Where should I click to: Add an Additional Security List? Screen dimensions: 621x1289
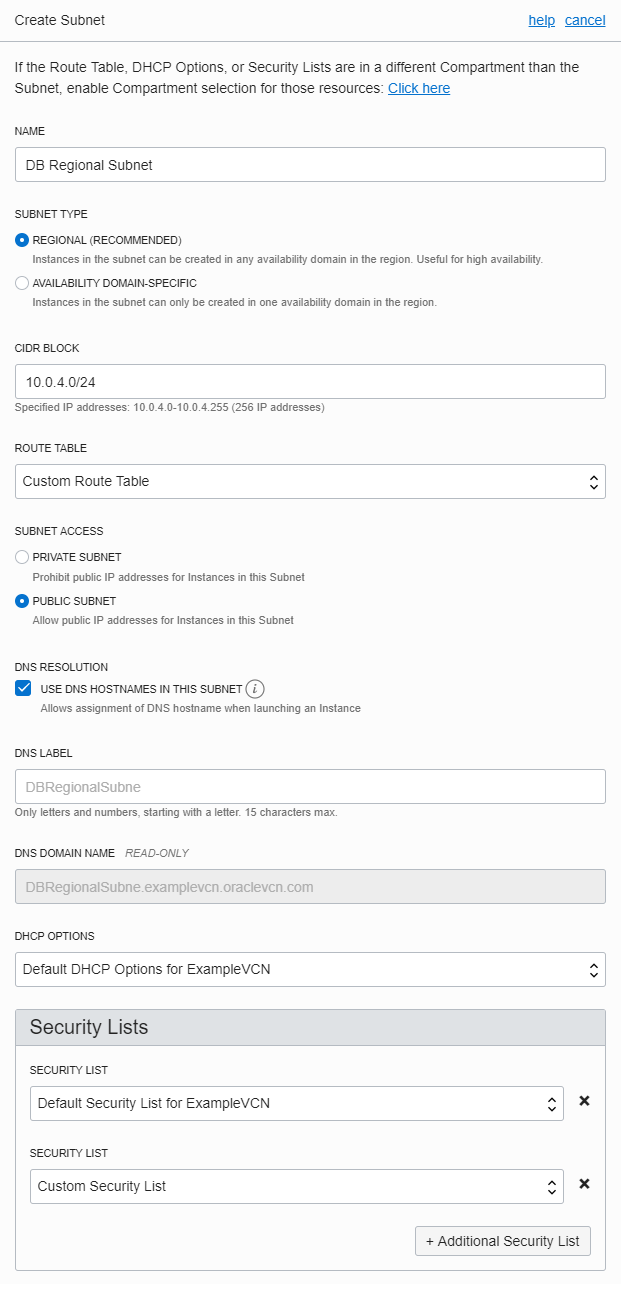pyautogui.click(x=503, y=1241)
